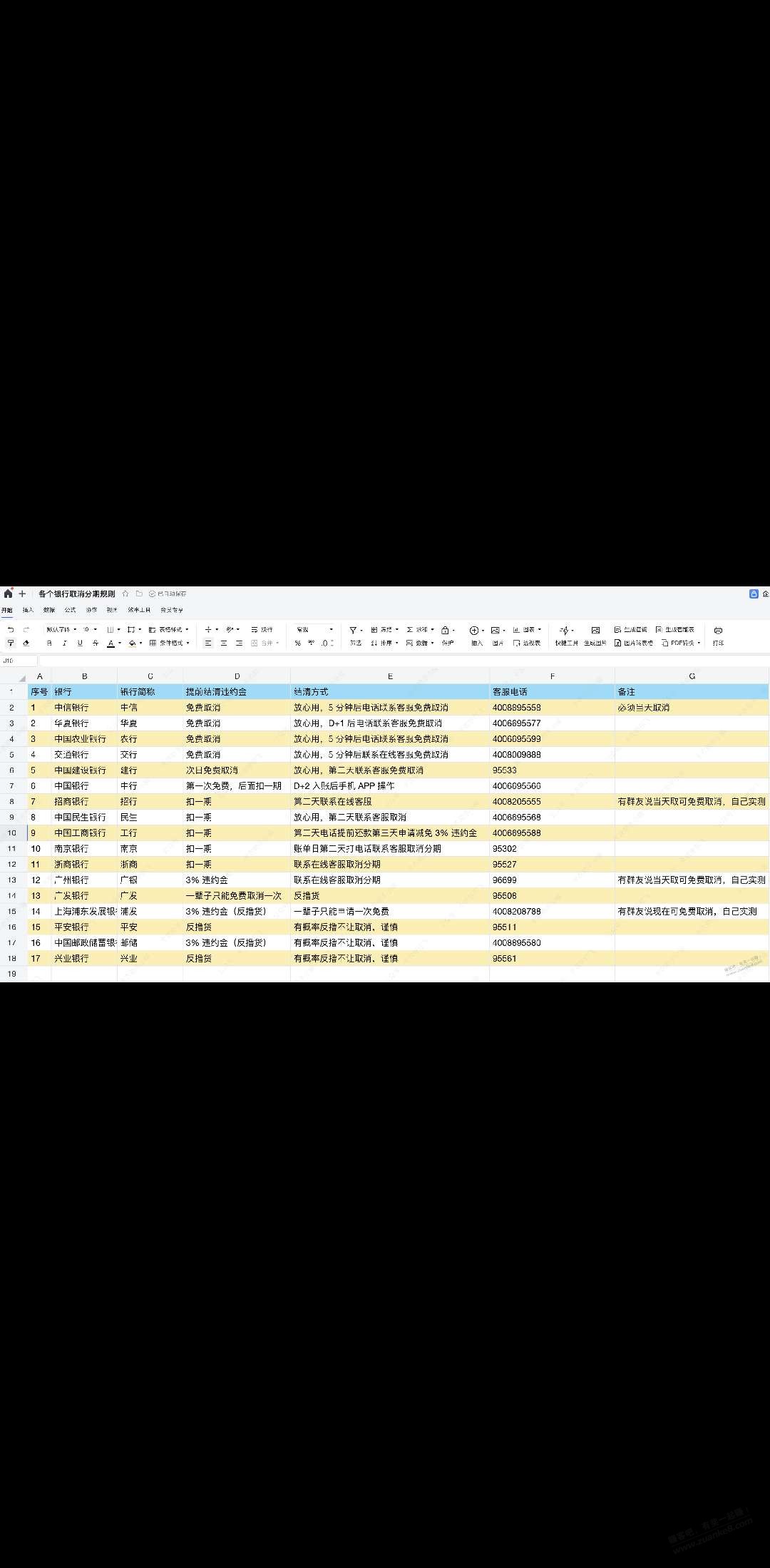Click the eraser clear-format icon
This screenshot has height=1568, width=770.
pyautogui.click(x=26, y=643)
